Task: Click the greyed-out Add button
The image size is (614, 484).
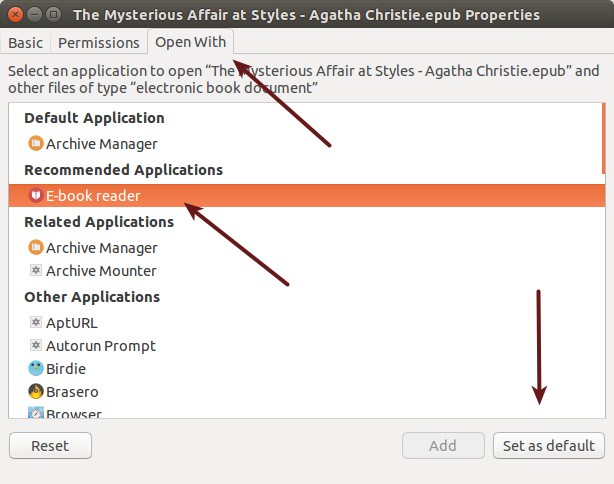Action: click(443, 446)
